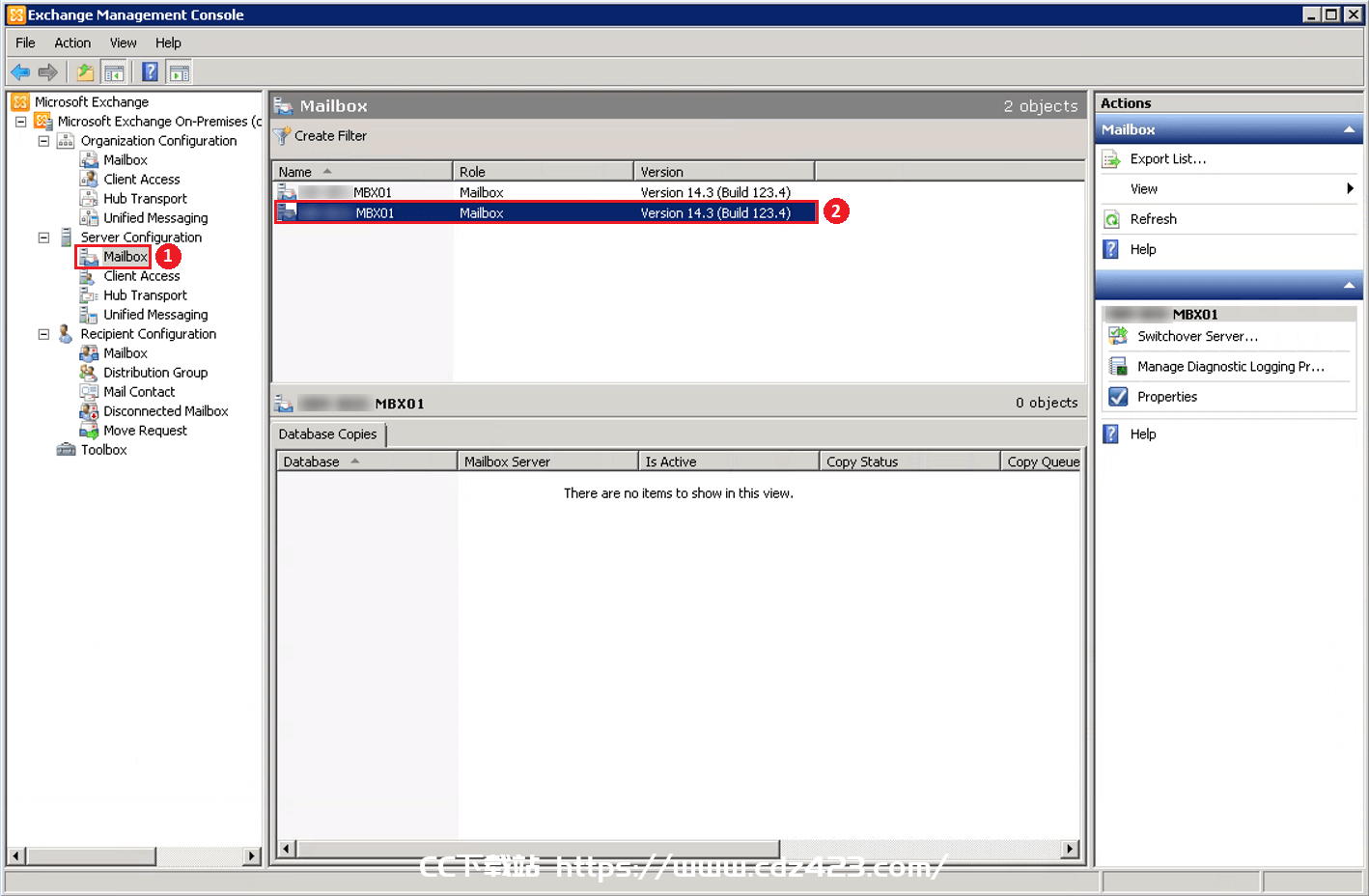Image resolution: width=1369 pixels, height=896 pixels.
Task: Click the Switchover Server icon
Action: tap(1118, 336)
